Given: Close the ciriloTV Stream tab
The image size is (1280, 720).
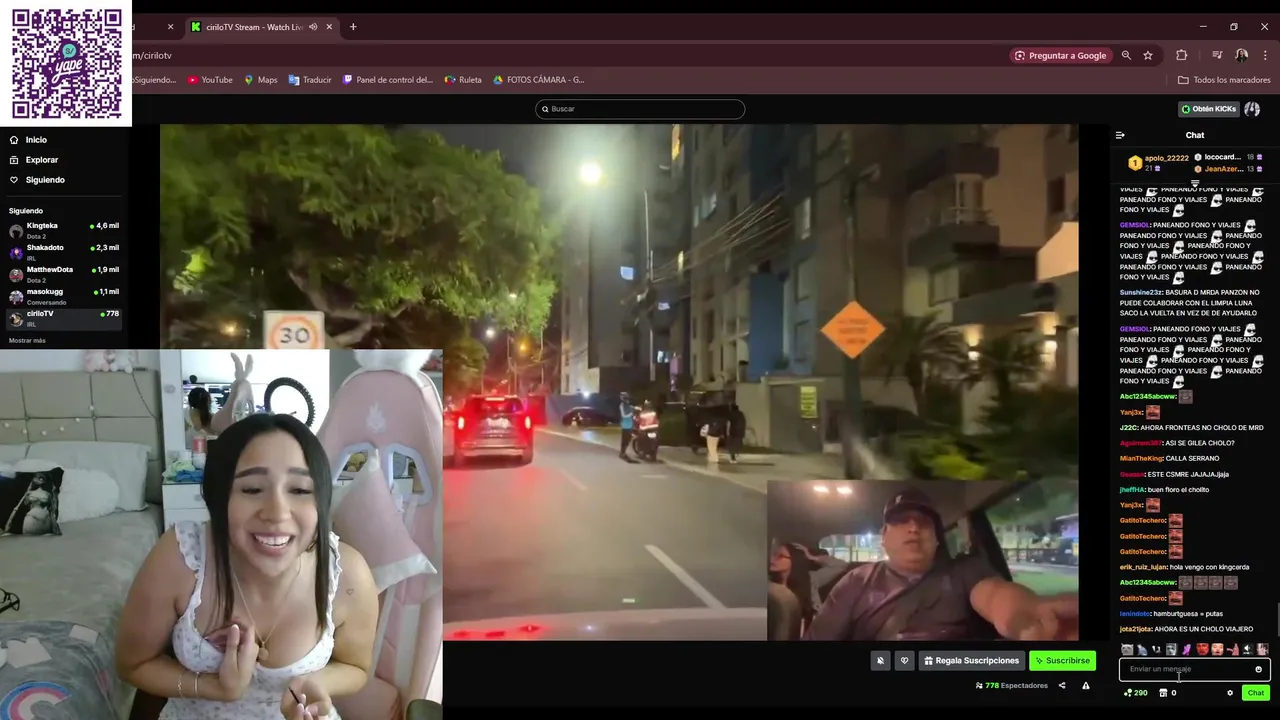Looking at the screenshot, I should (329, 27).
